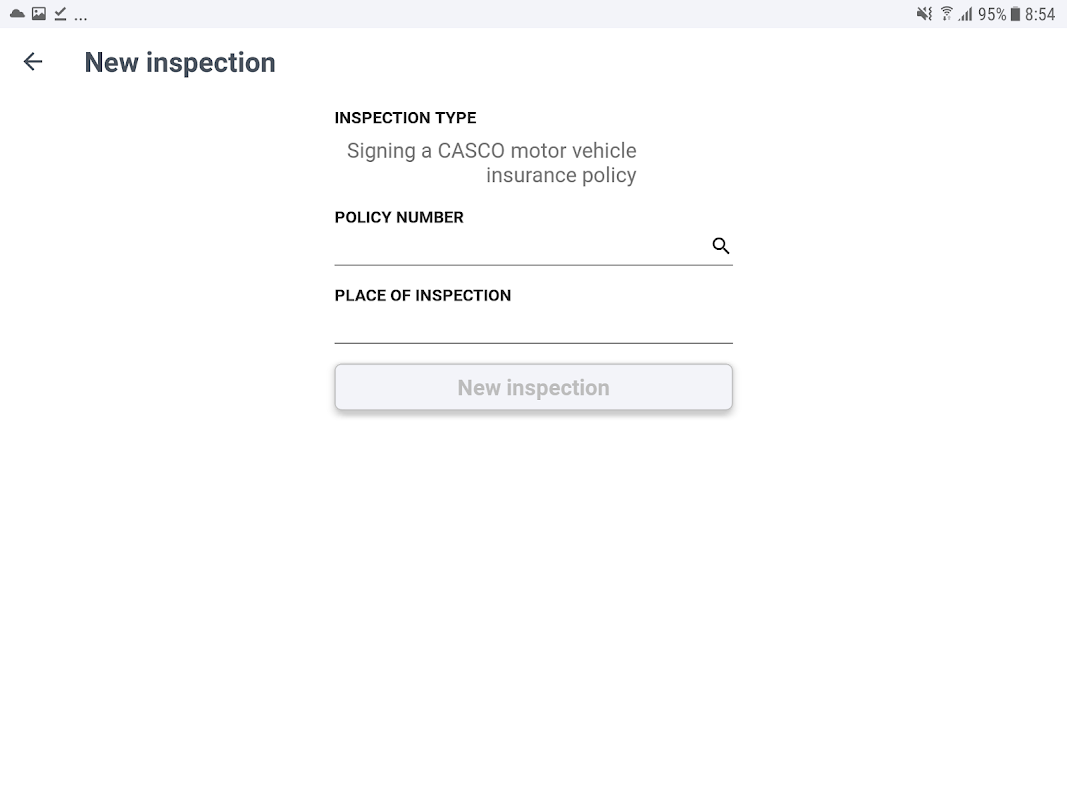Click the POLICY NUMBER label
Viewport: 1067px width, 800px height.
[x=399, y=217]
